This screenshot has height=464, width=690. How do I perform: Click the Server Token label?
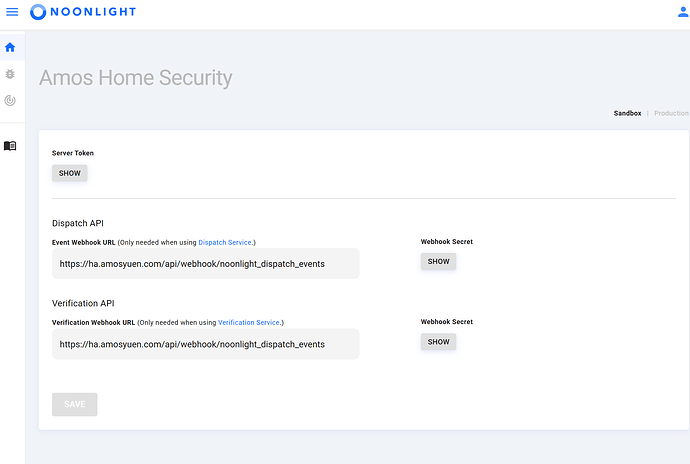click(x=73, y=153)
